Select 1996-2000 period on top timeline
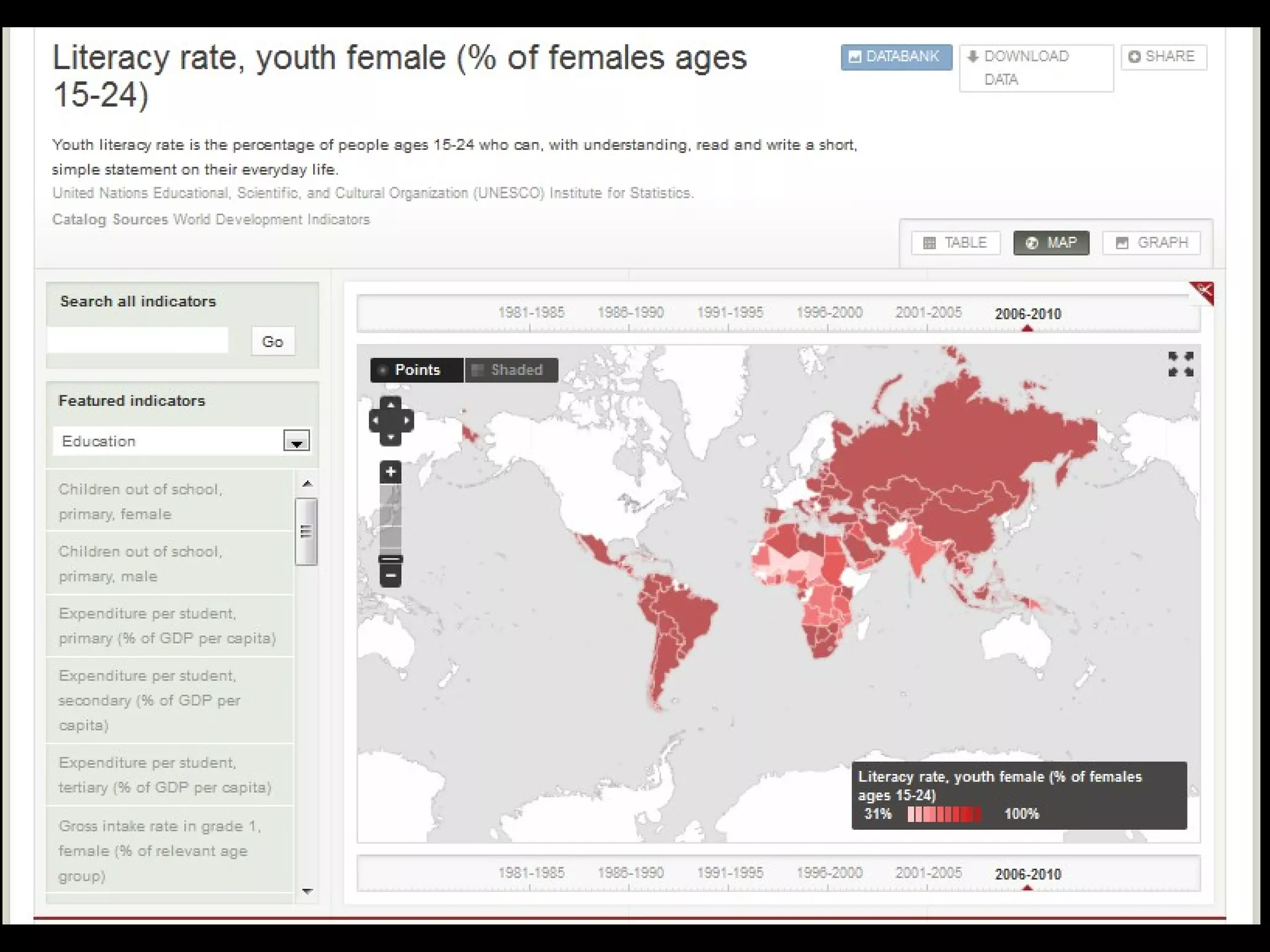The image size is (1270, 952). coord(829,313)
